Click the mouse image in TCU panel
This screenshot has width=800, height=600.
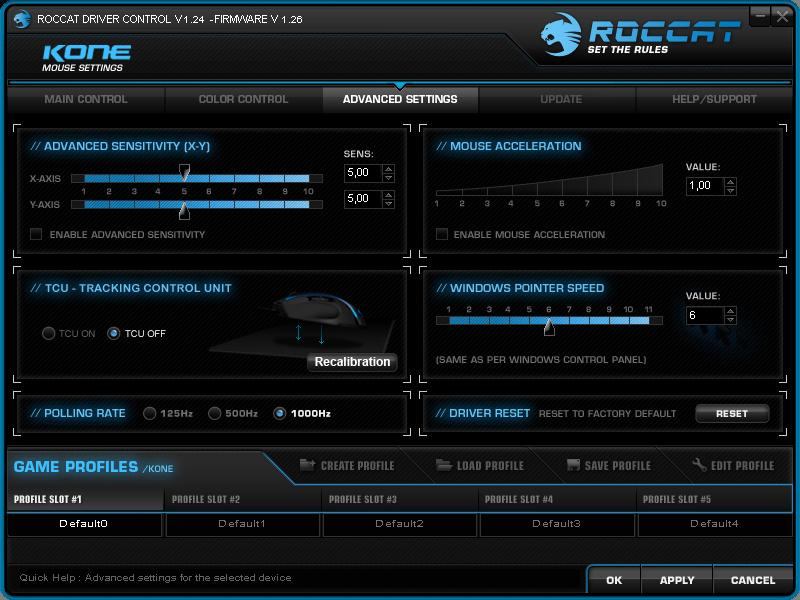coord(319,310)
